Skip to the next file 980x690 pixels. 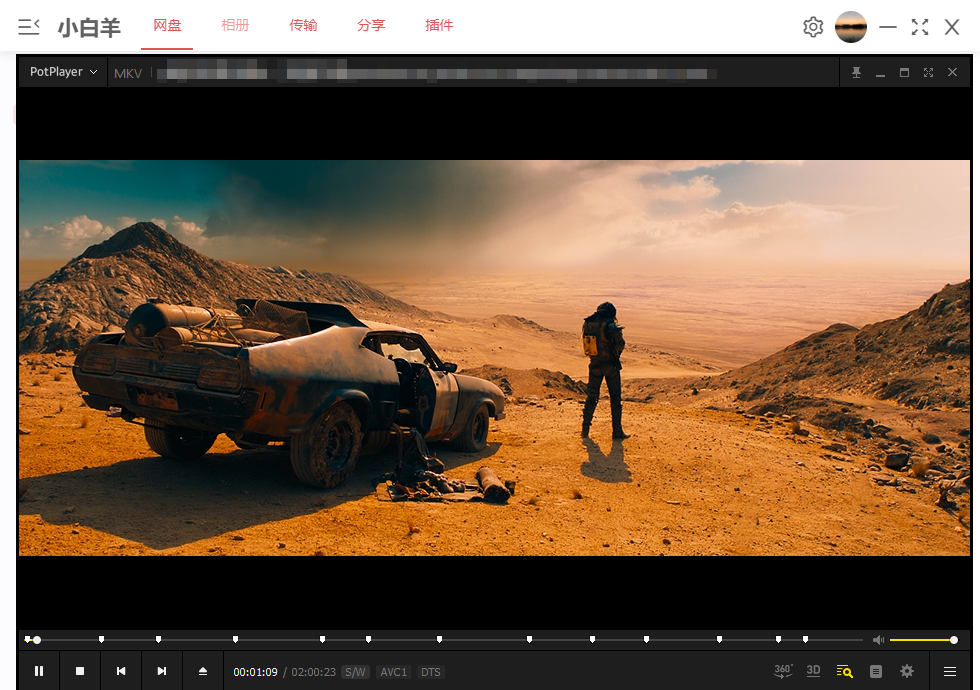coord(162,671)
